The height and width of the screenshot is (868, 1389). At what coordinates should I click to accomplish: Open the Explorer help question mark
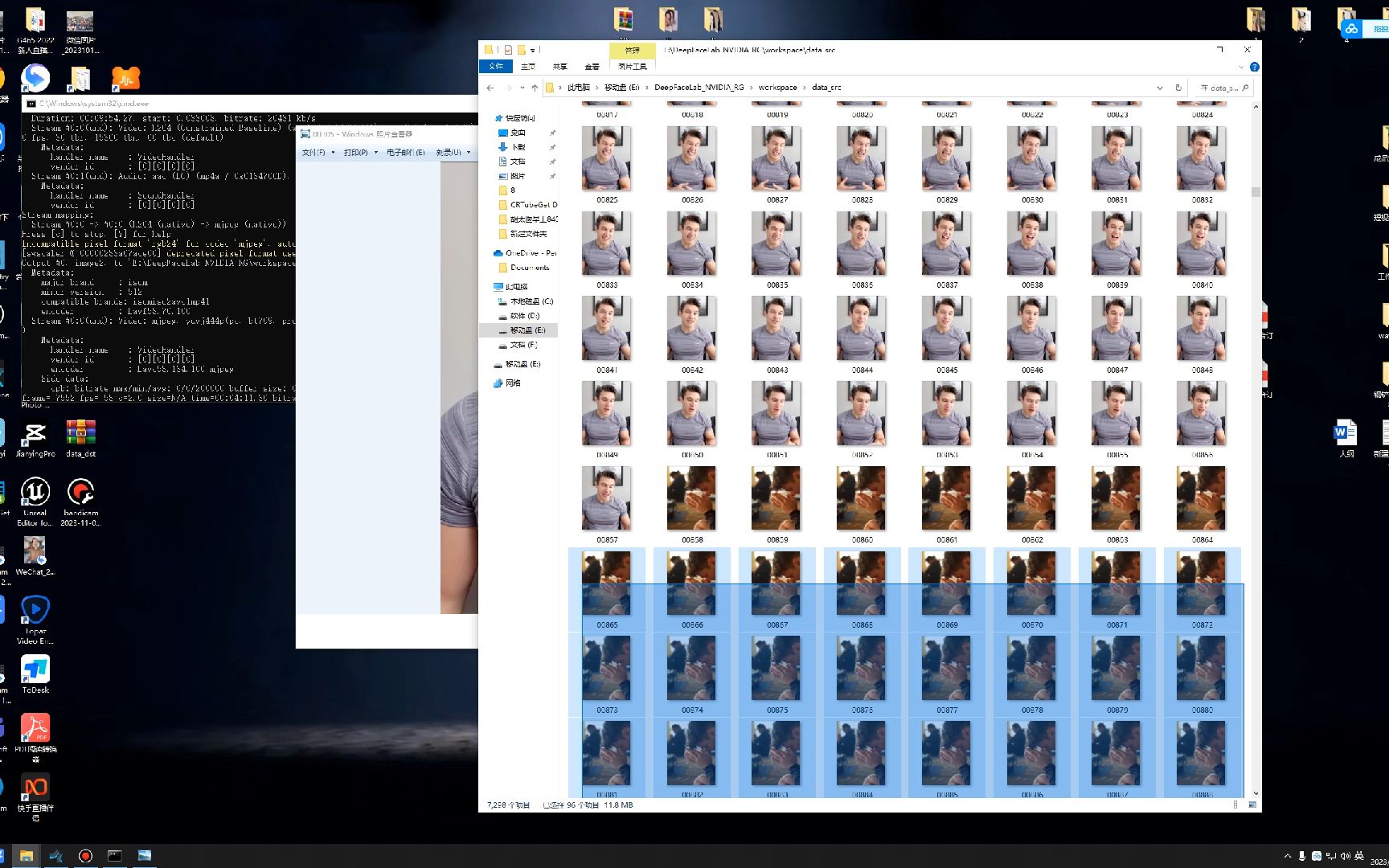coord(1254,67)
